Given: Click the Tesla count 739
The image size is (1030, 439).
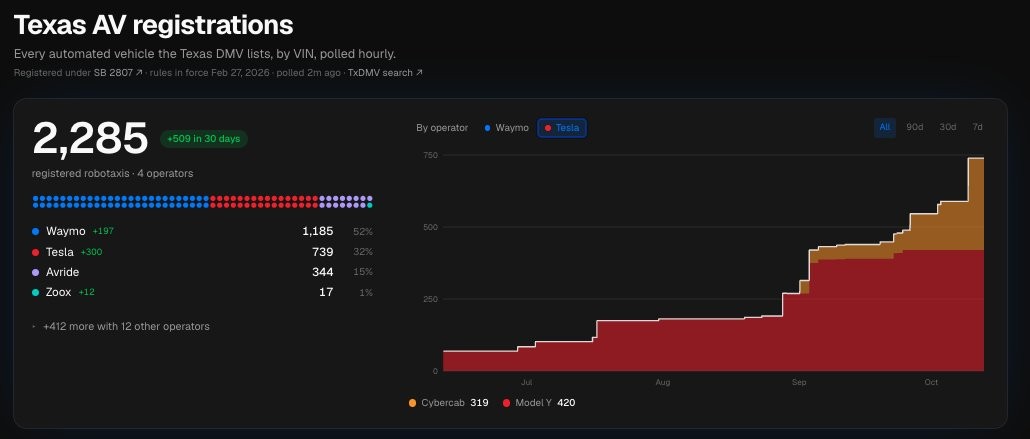Looking at the screenshot, I should coord(323,252).
